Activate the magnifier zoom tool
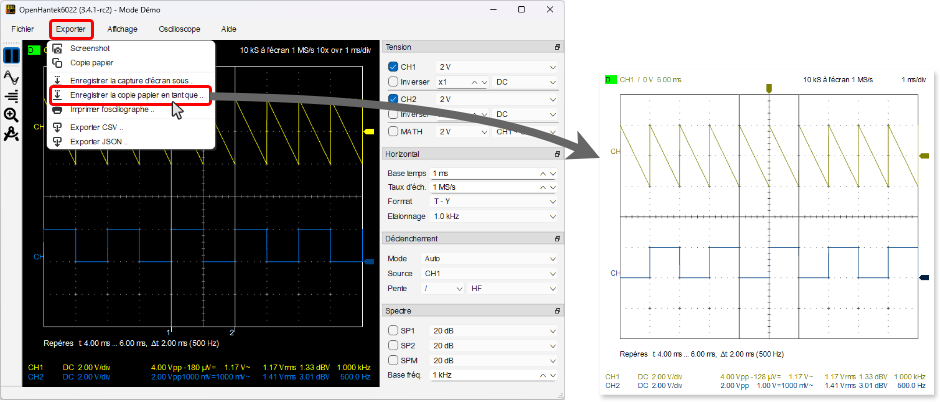 [11, 115]
